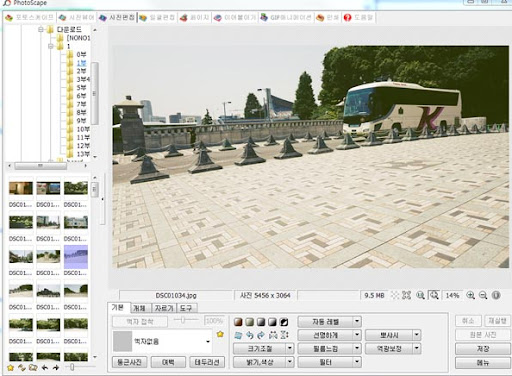512x376 pixels.
Task: Click the folder tree vertical scrollbar thumb
Action: pyautogui.click(x=95, y=93)
